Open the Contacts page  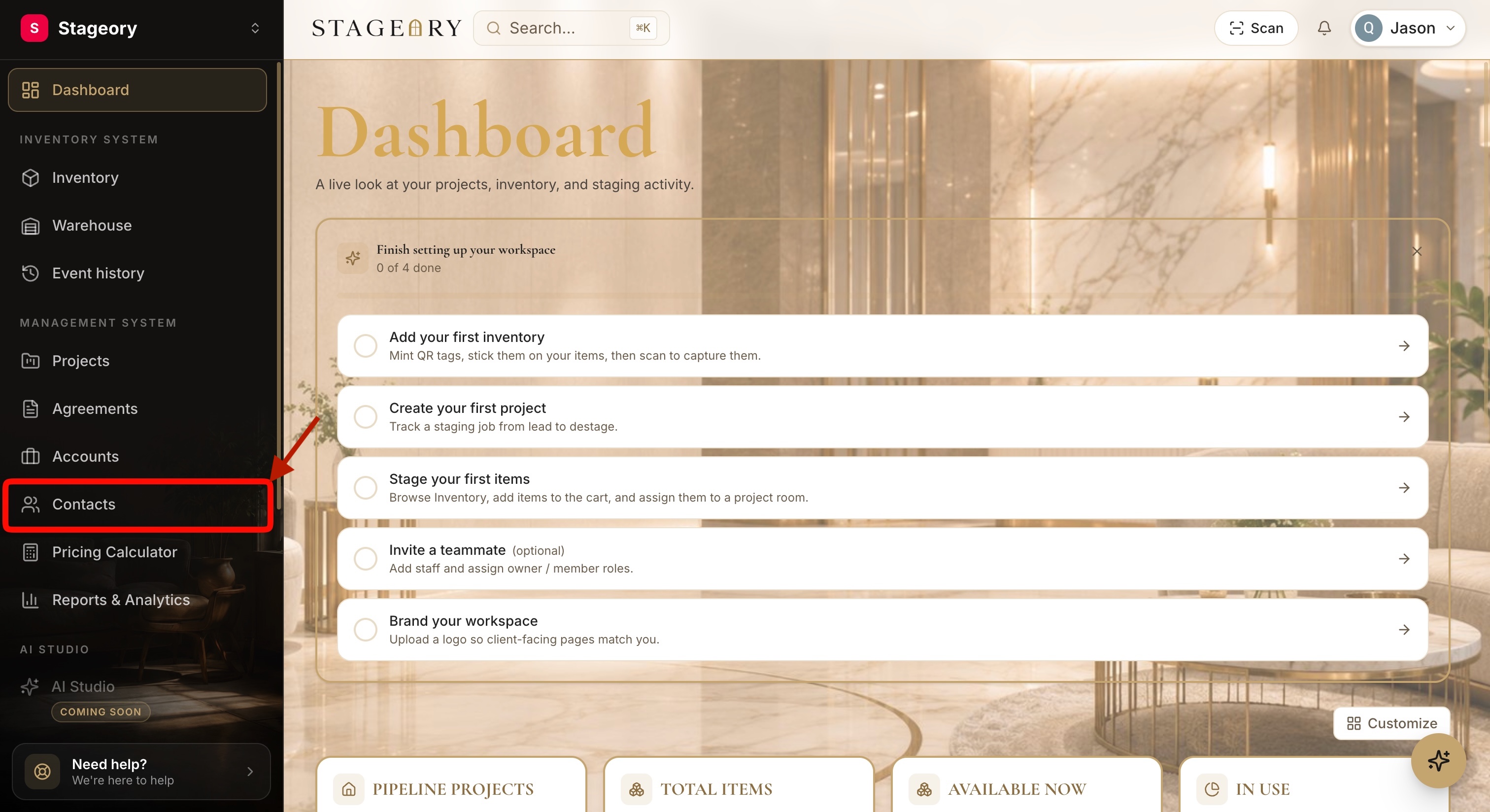tap(137, 505)
